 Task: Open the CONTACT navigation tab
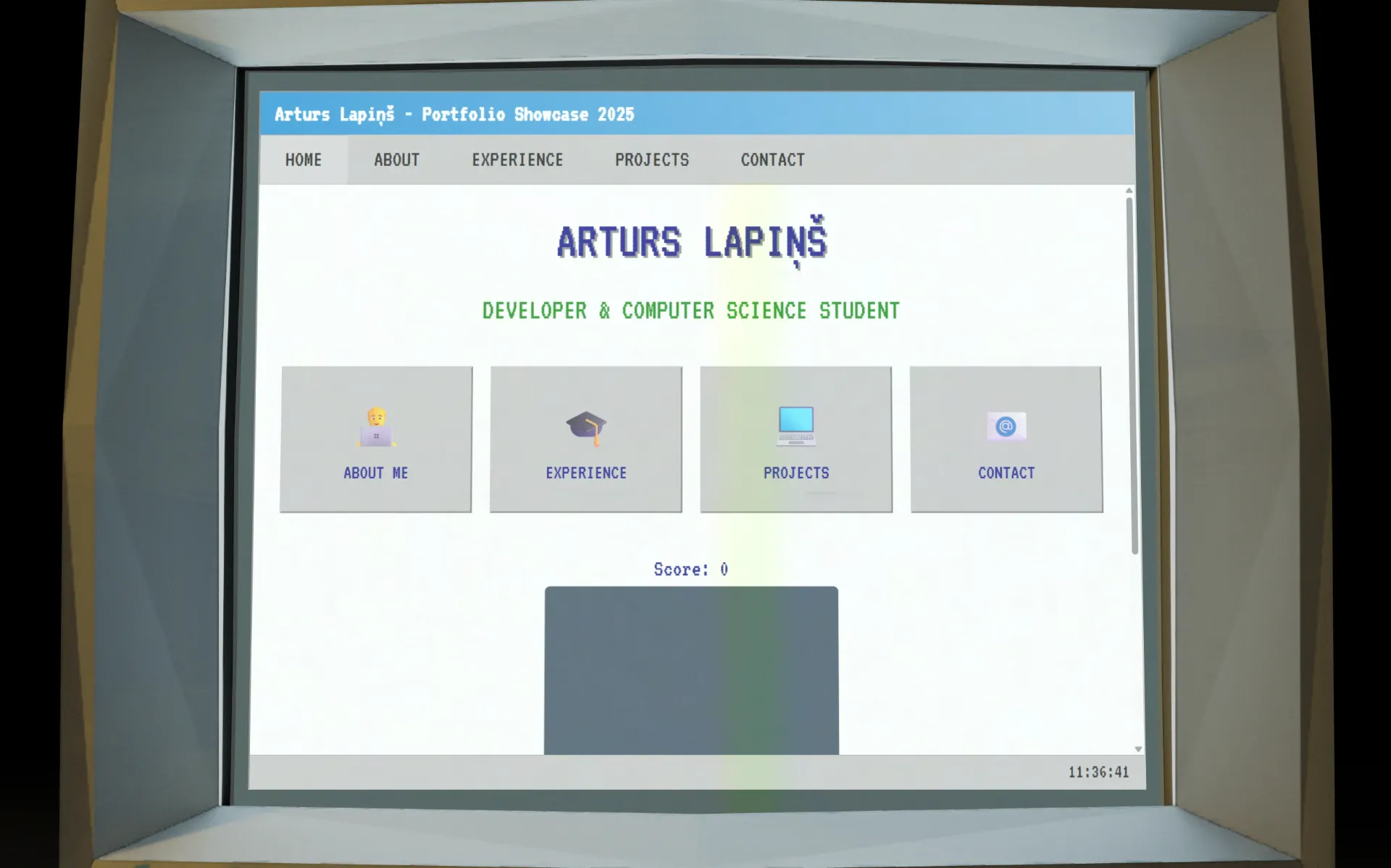click(x=772, y=160)
